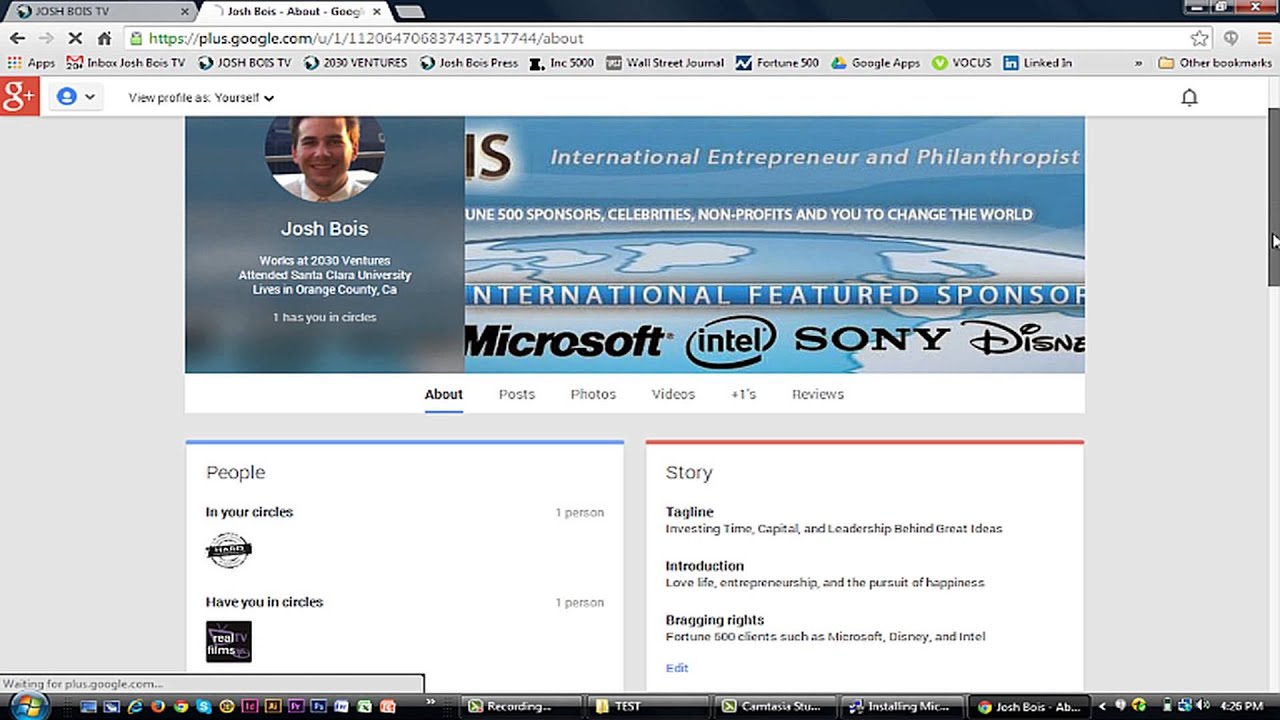Launch Skype from quick launch

[204, 706]
